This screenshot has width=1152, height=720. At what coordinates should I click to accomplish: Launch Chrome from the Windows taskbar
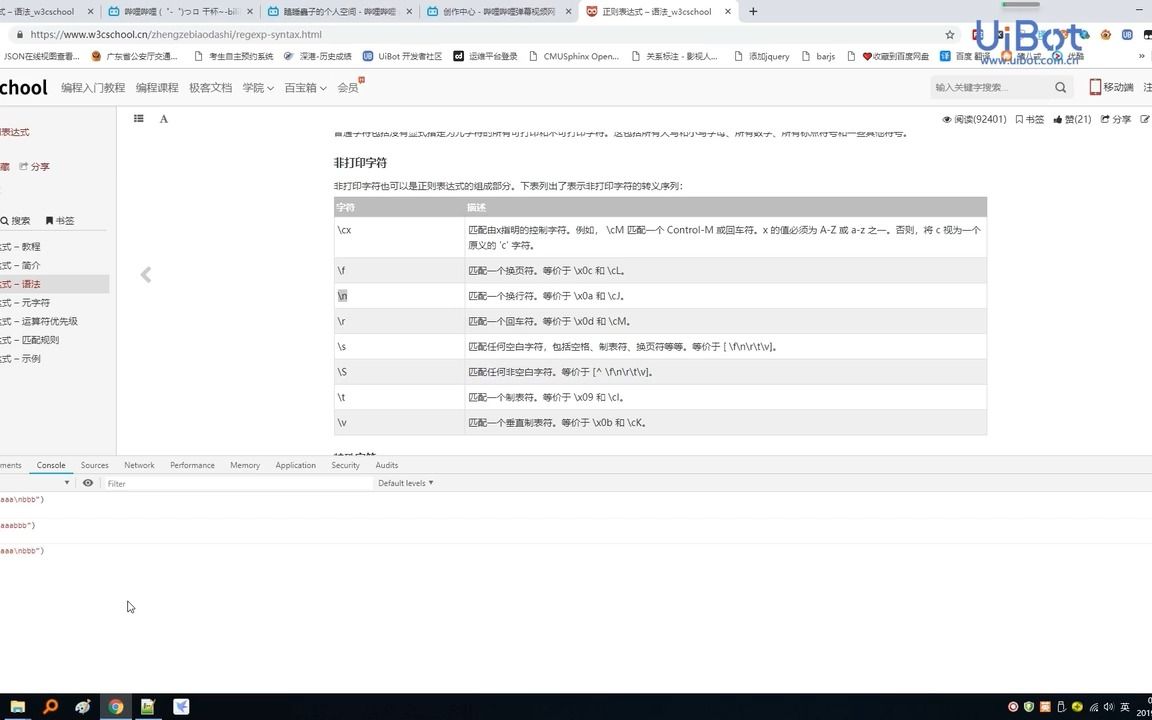click(116, 707)
